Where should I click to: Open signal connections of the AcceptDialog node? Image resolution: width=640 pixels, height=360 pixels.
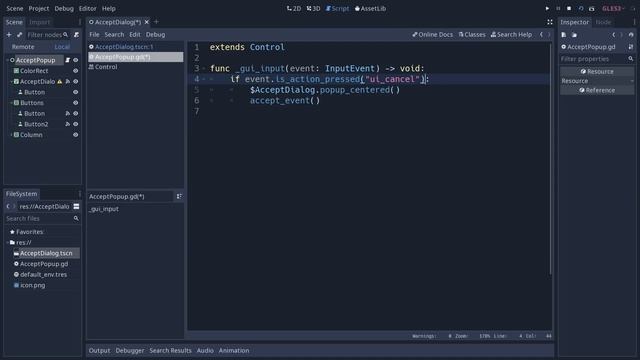pos(68,82)
